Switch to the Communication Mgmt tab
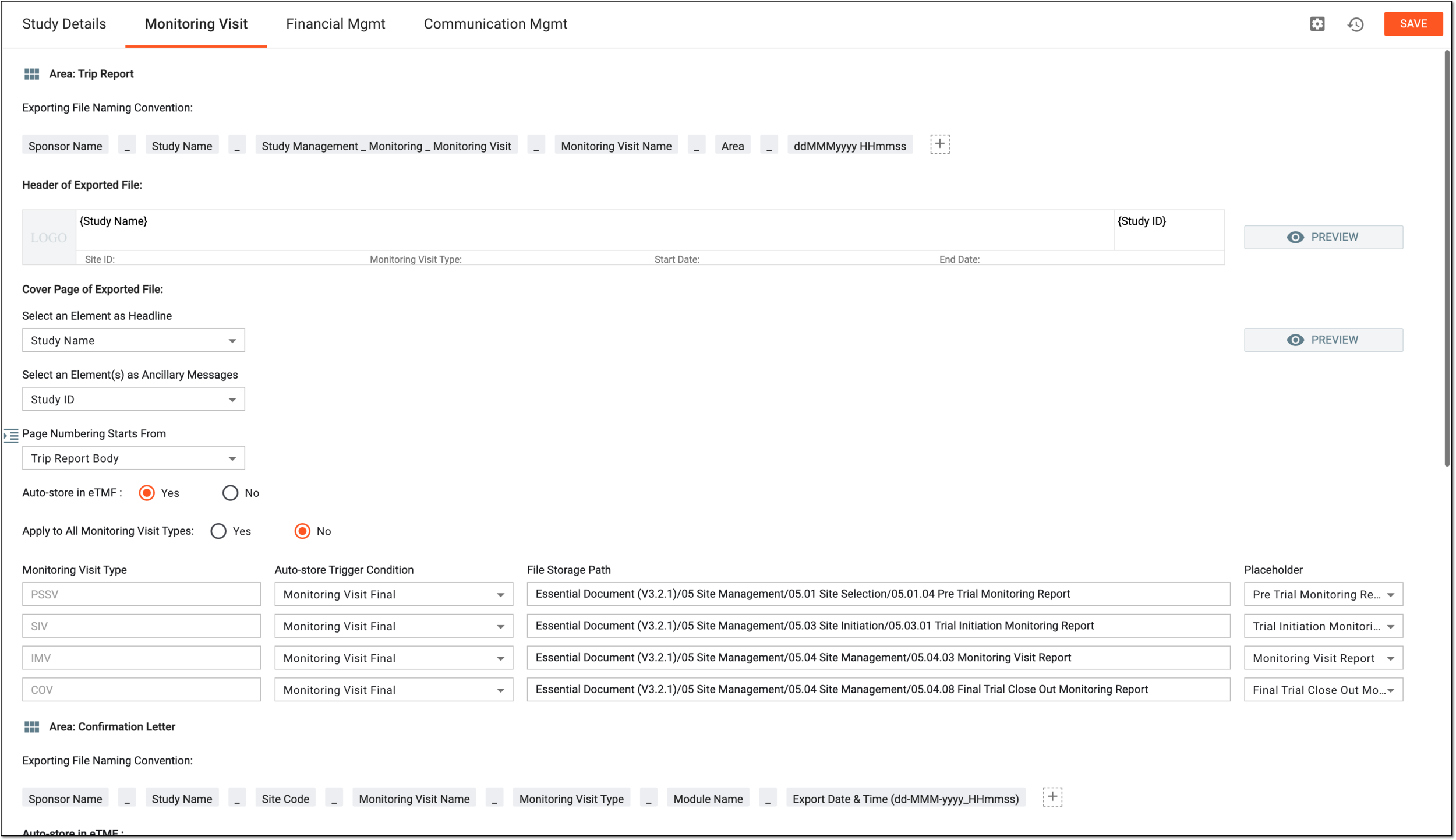 click(495, 24)
